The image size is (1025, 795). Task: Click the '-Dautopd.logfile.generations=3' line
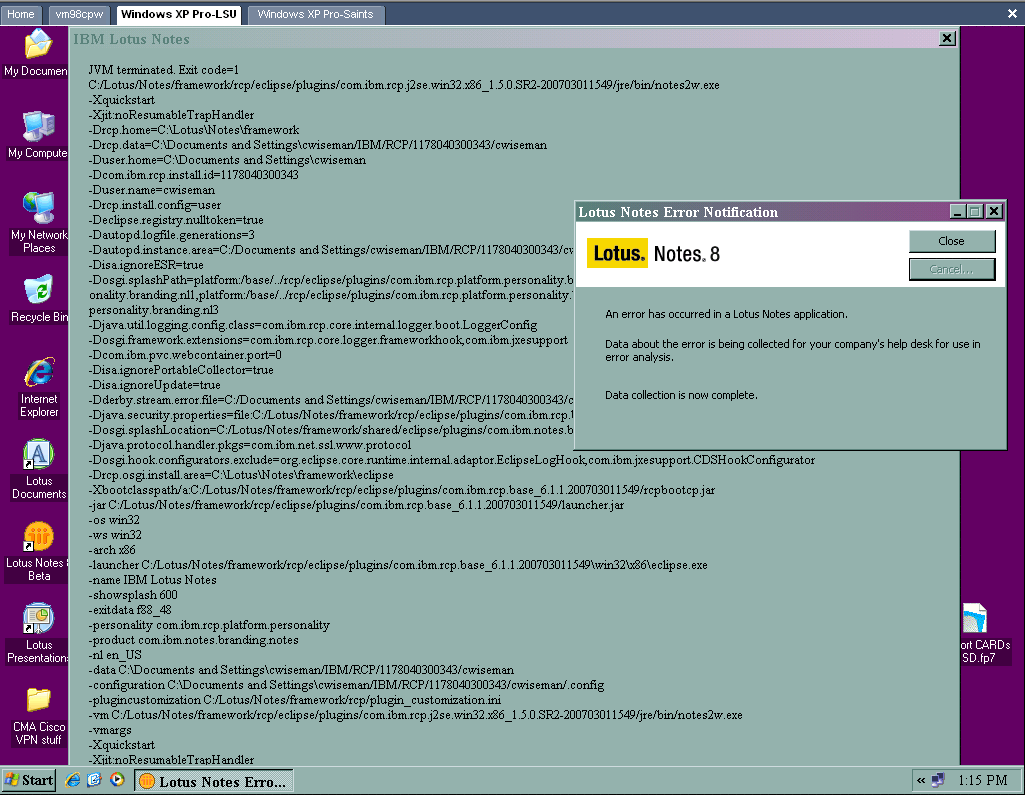click(x=173, y=235)
